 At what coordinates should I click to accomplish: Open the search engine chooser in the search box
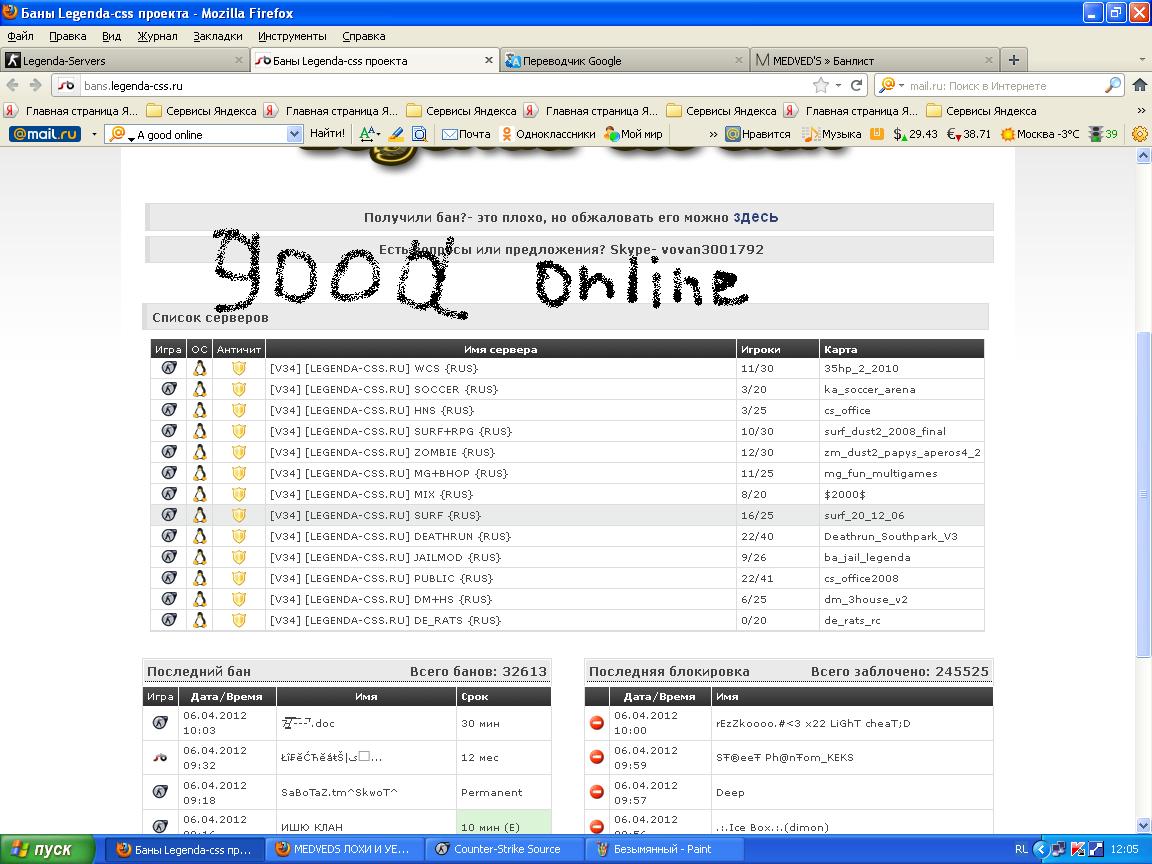(x=891, y=85)
